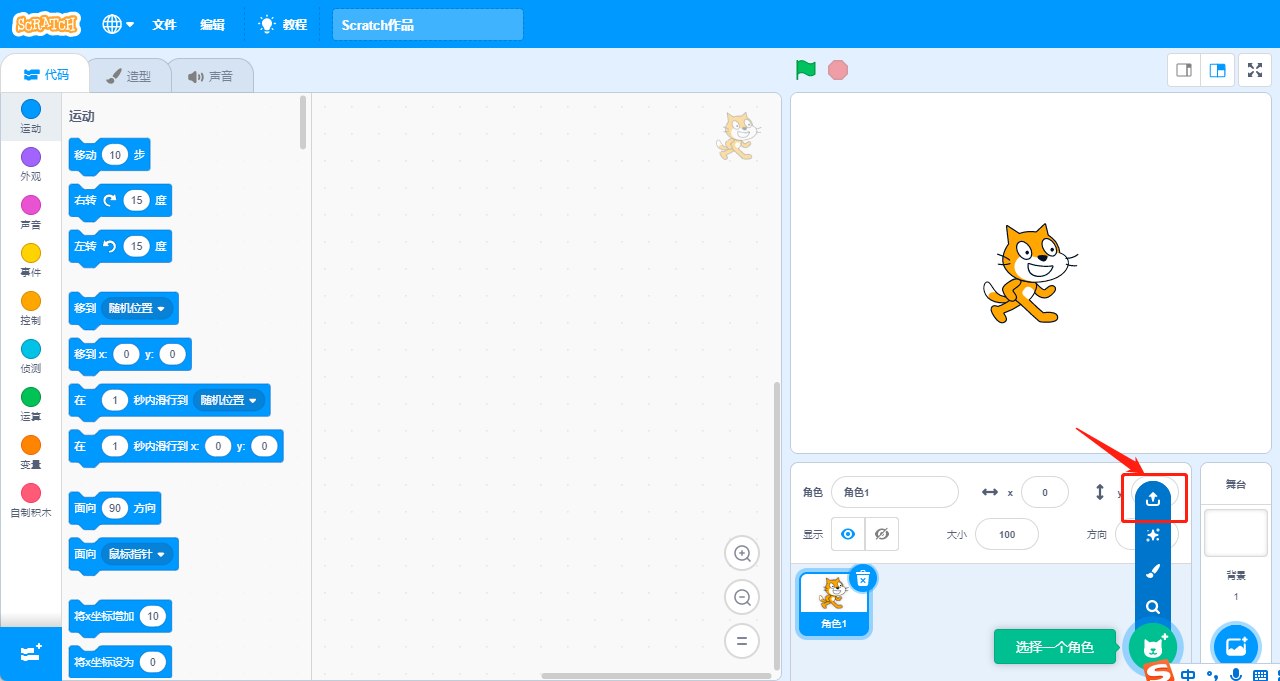Delete 角色1 using trash icon
Screen dimensions: 1280x681
(863, 577)
